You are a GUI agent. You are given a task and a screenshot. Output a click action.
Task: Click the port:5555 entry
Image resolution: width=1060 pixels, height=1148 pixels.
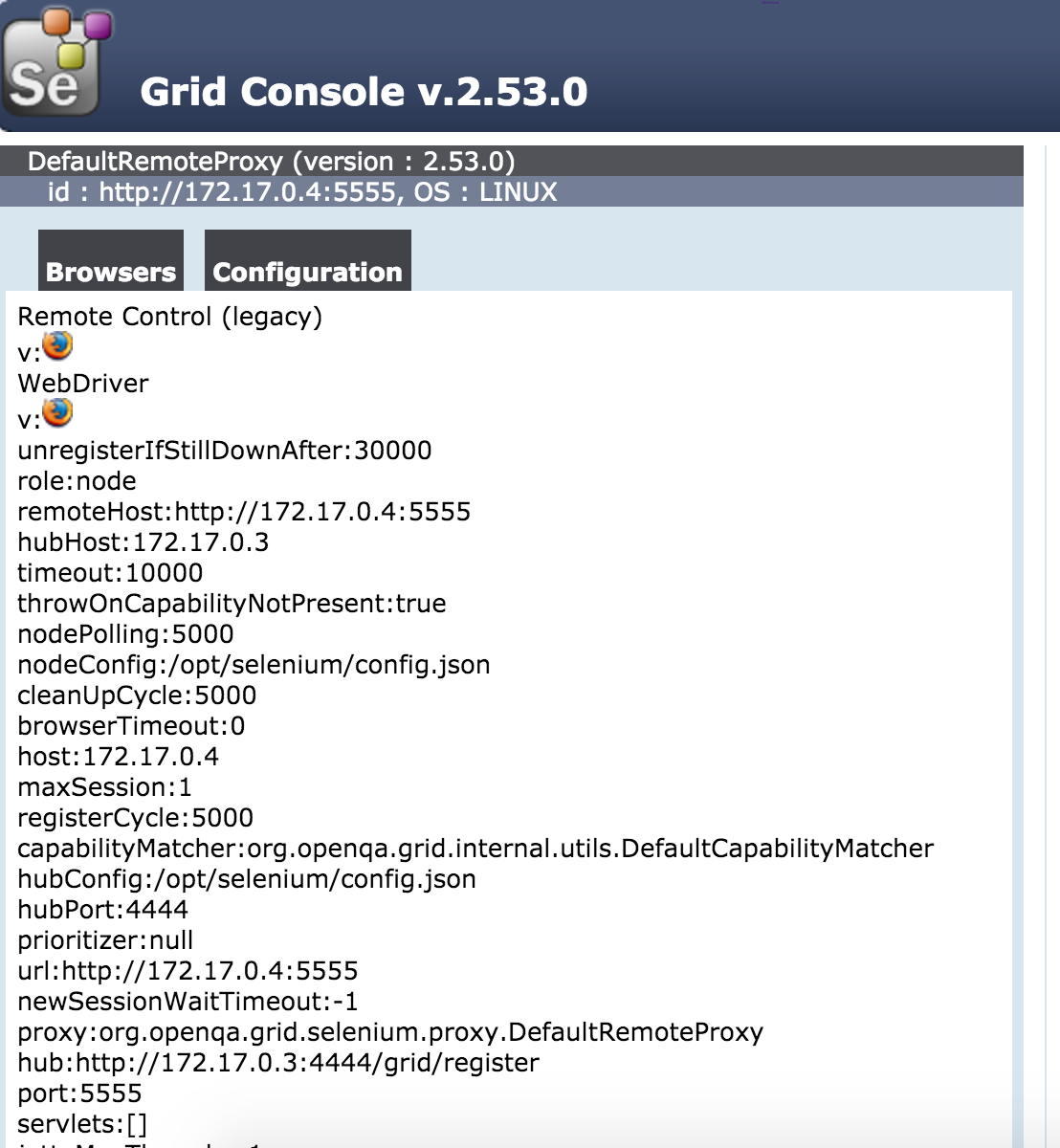pos(79,1093)
